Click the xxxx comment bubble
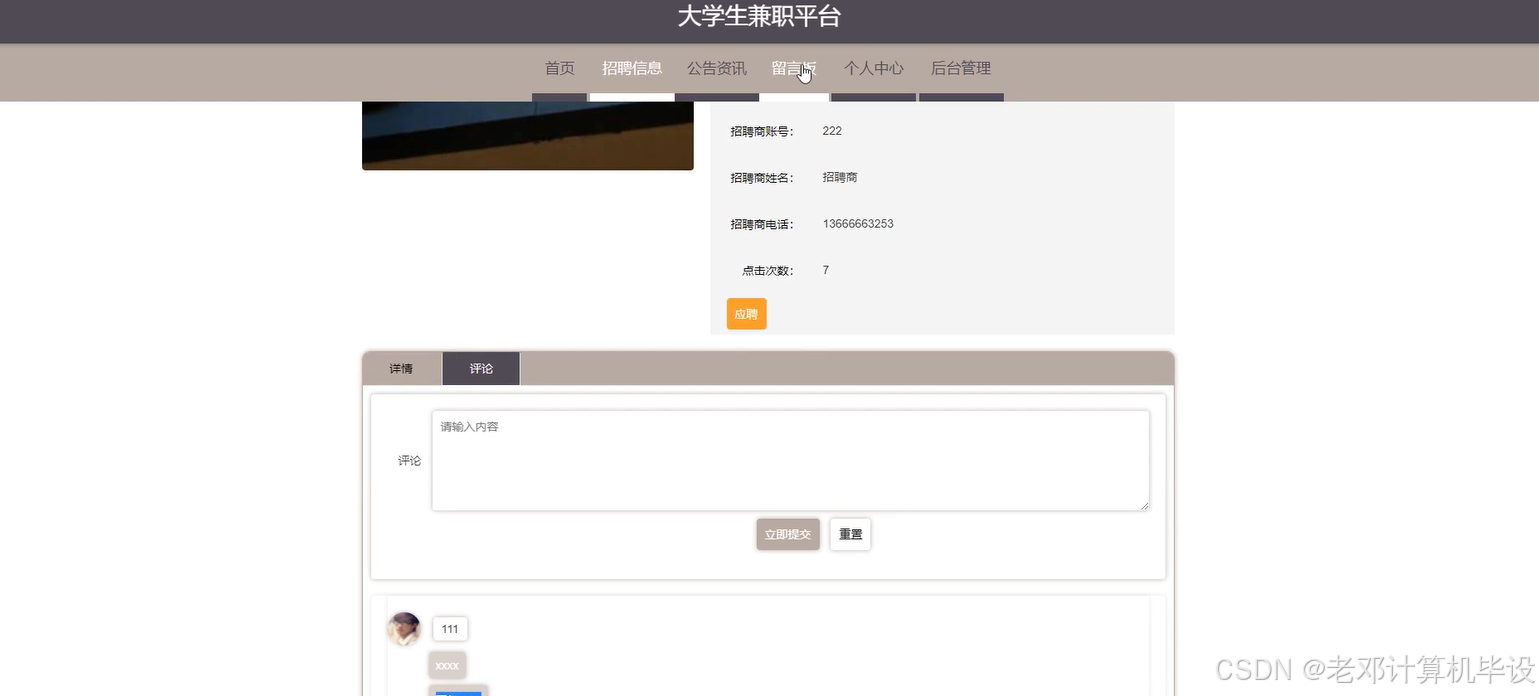The width and height of the screenshot is (1539, 696). tap(447, 665)
